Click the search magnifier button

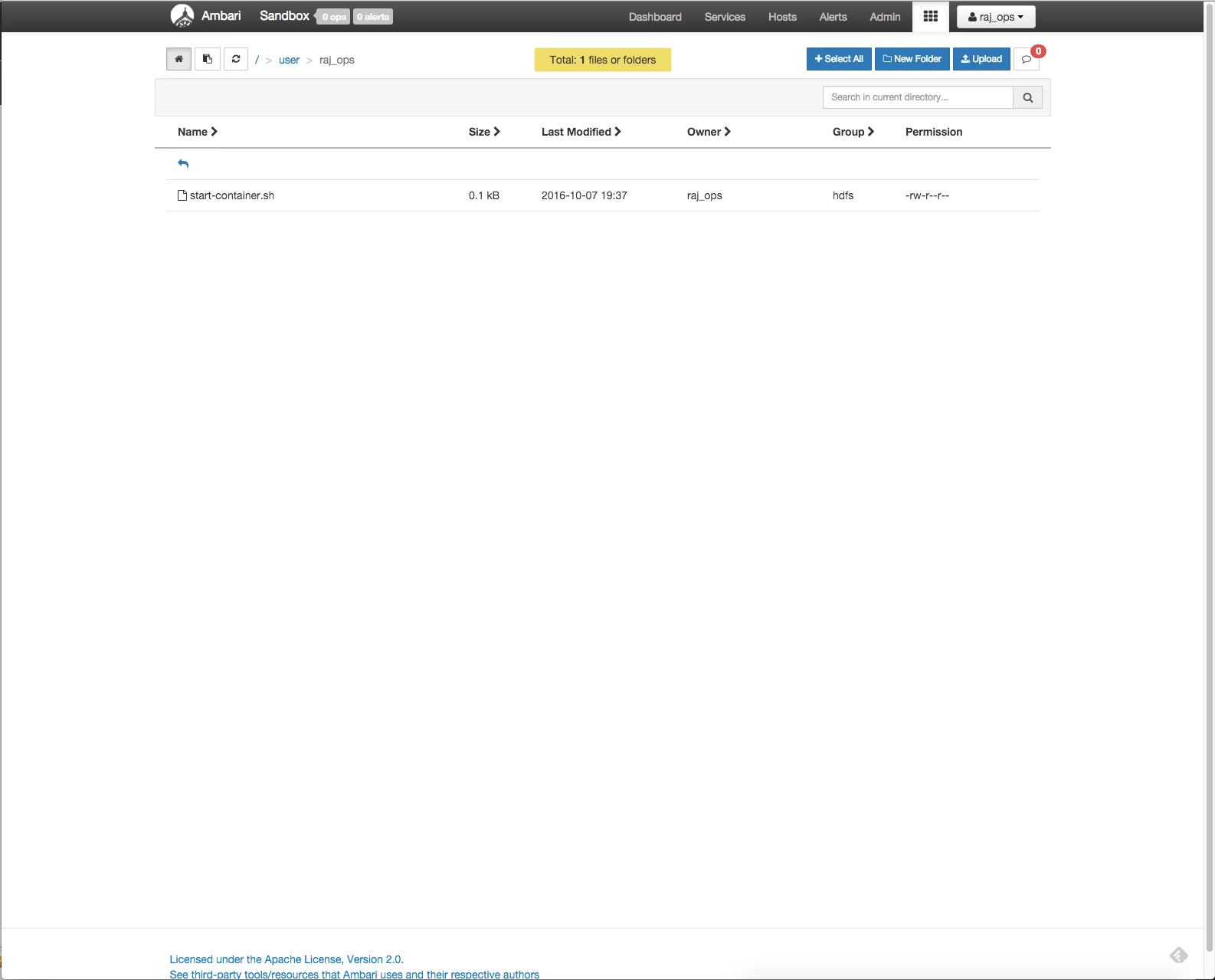[x=1028, y=97]
